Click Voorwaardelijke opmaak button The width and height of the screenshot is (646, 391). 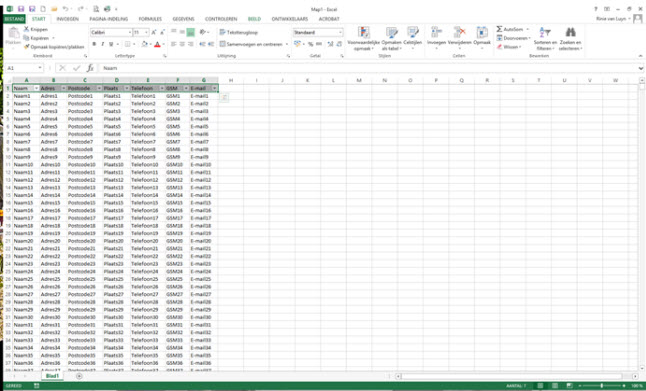[363, 39]
